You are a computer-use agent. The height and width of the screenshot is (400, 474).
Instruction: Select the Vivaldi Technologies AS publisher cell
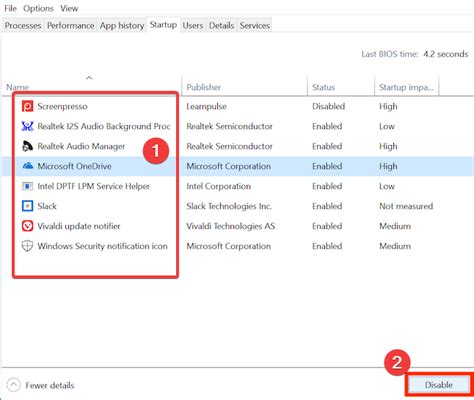tap(231, 226)
